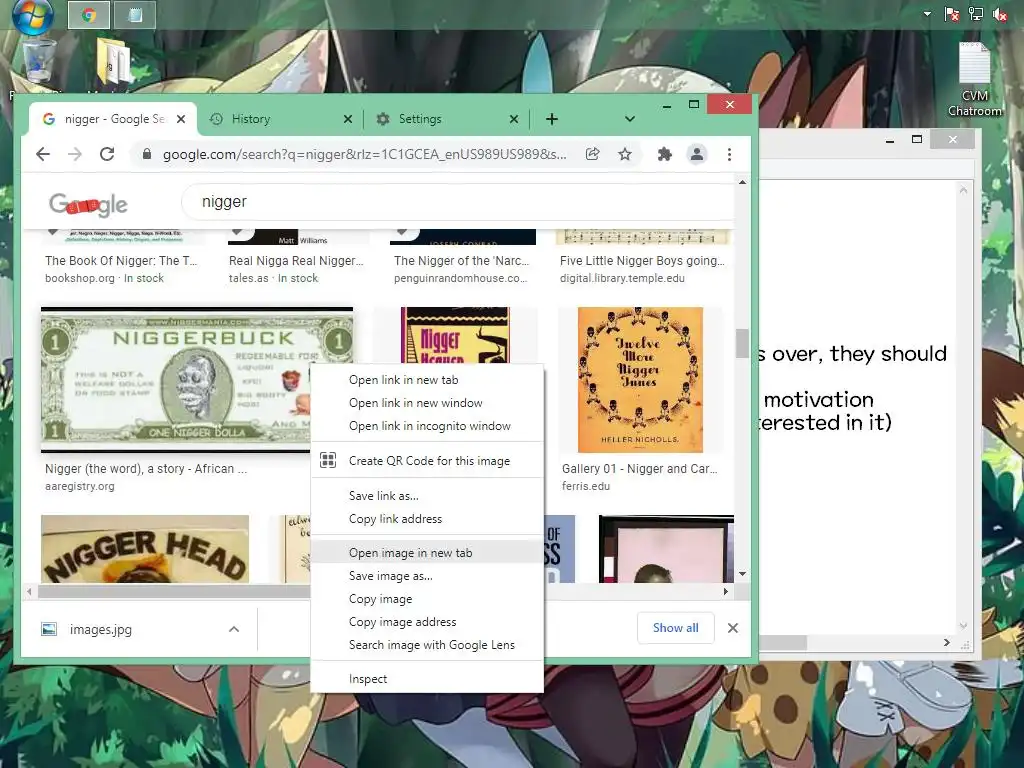Open the Chrome profile avatar
Viewport: 1024px width, 768px height.
(x=697, y=154)
